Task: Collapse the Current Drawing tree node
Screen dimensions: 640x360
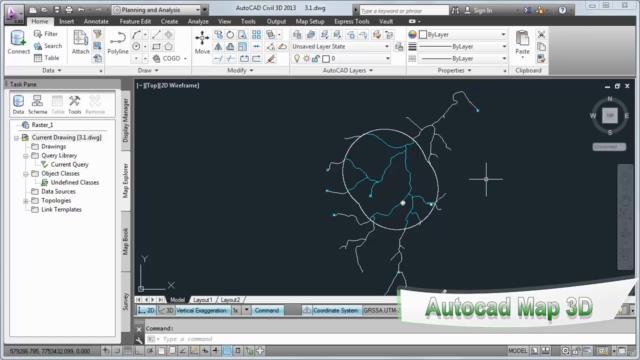Action: (x=16, y=138)
